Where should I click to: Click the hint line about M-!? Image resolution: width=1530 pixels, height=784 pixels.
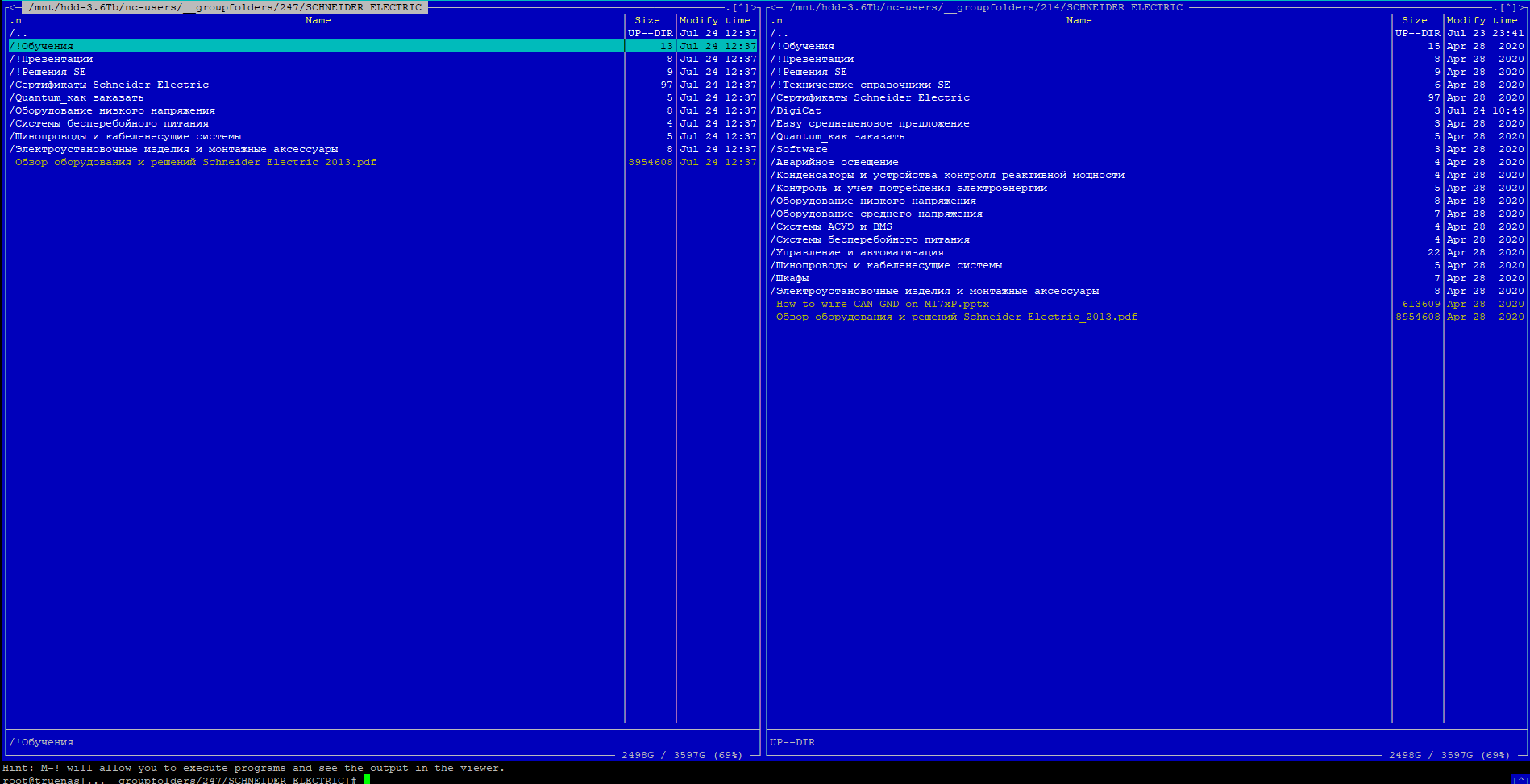tap(253, 768)
